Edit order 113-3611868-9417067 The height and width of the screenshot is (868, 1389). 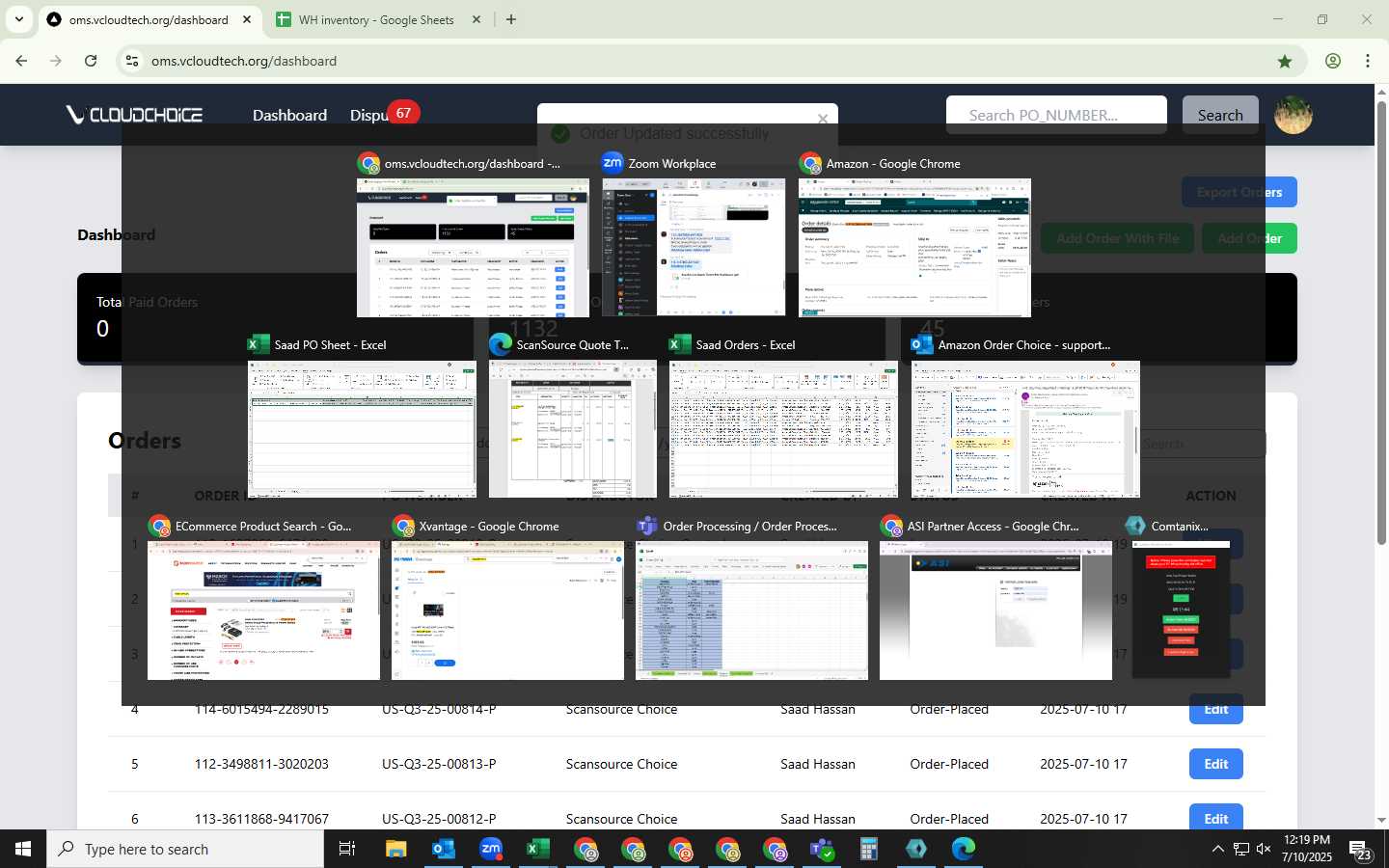1215,817
